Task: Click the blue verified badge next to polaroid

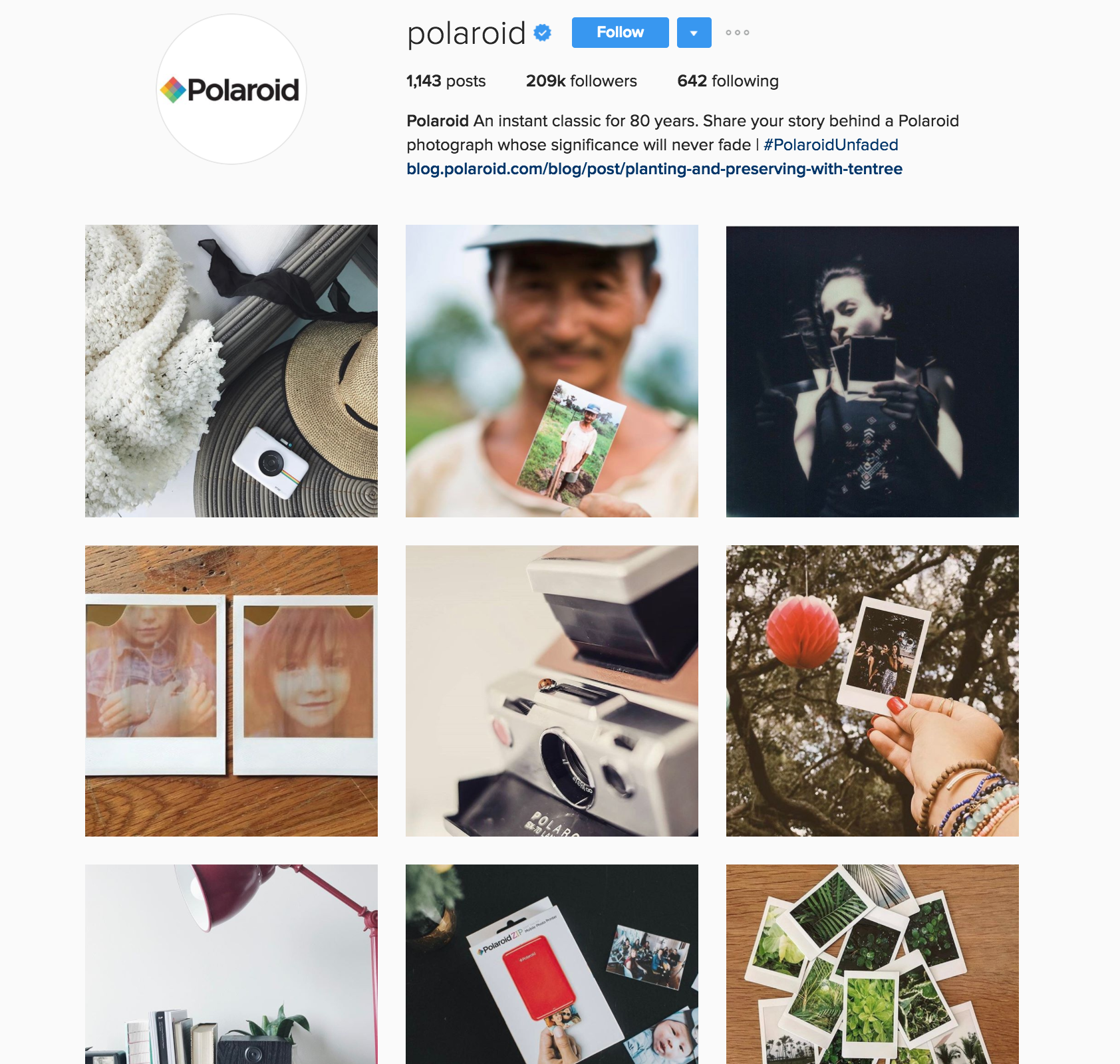Action: point(543,33)
